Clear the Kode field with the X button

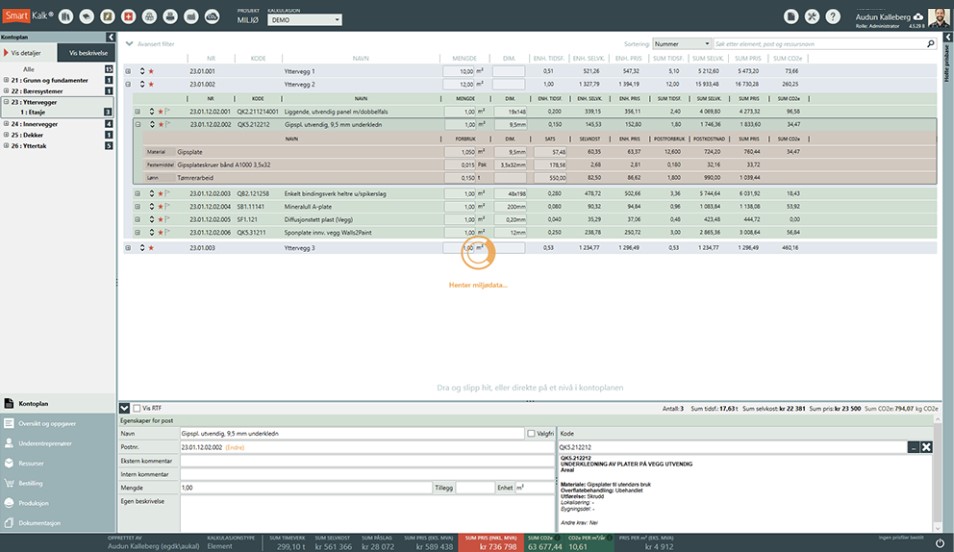pyautogui.click(x=926, y=448)
